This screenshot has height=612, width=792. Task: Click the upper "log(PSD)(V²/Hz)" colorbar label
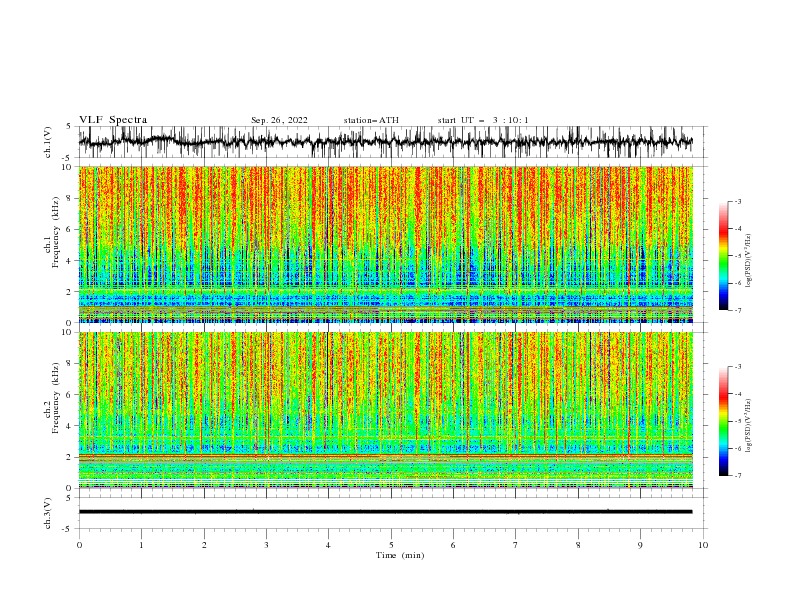[749, 261]
